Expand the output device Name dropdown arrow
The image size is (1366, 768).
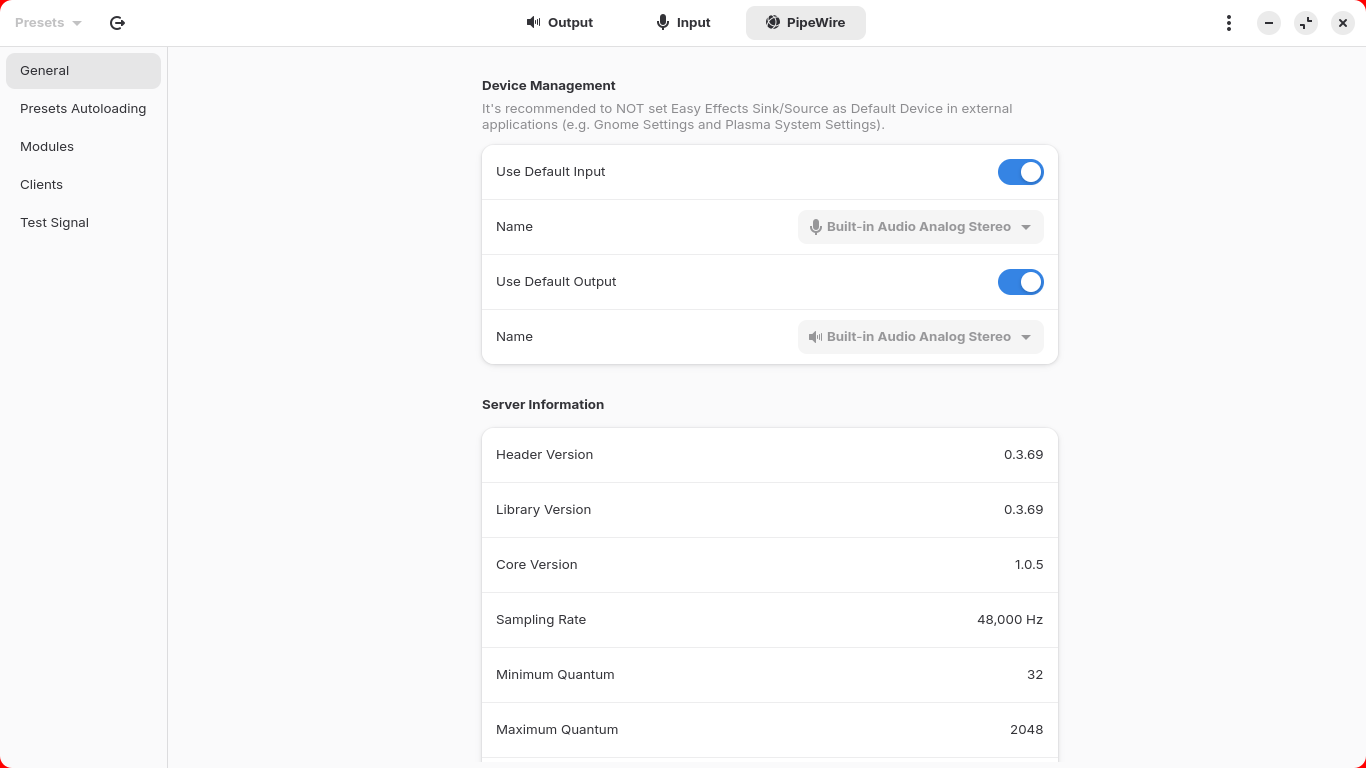pyautogui.click(x=1026, y=337)
